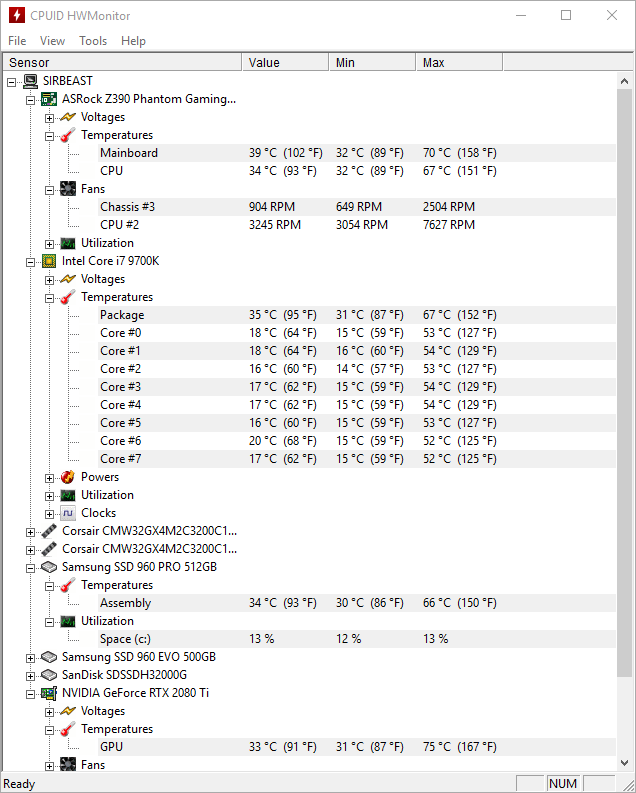Viewport: 636px width, 793px height.
Task: Expand the second Corsair CMW32GX4M2C3200C1 node
Action: [31, 550]
